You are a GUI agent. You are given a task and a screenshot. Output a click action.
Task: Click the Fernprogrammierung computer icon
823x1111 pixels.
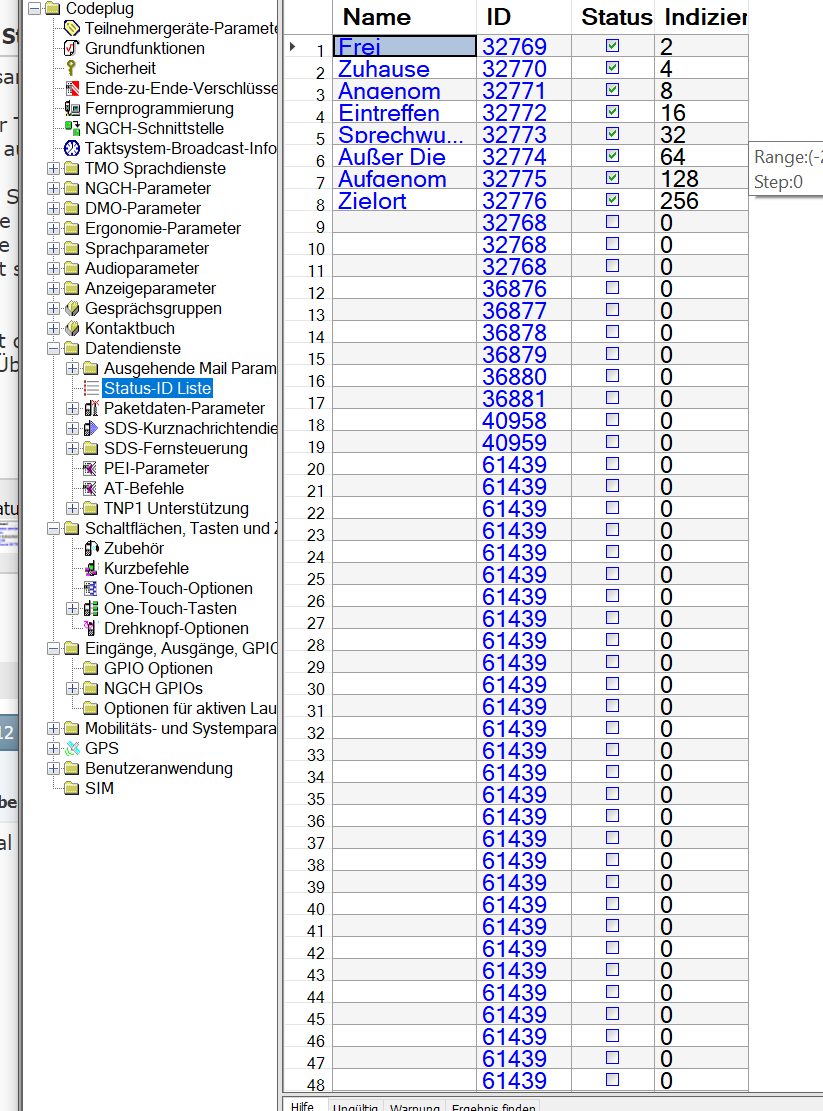pos(71,108)
